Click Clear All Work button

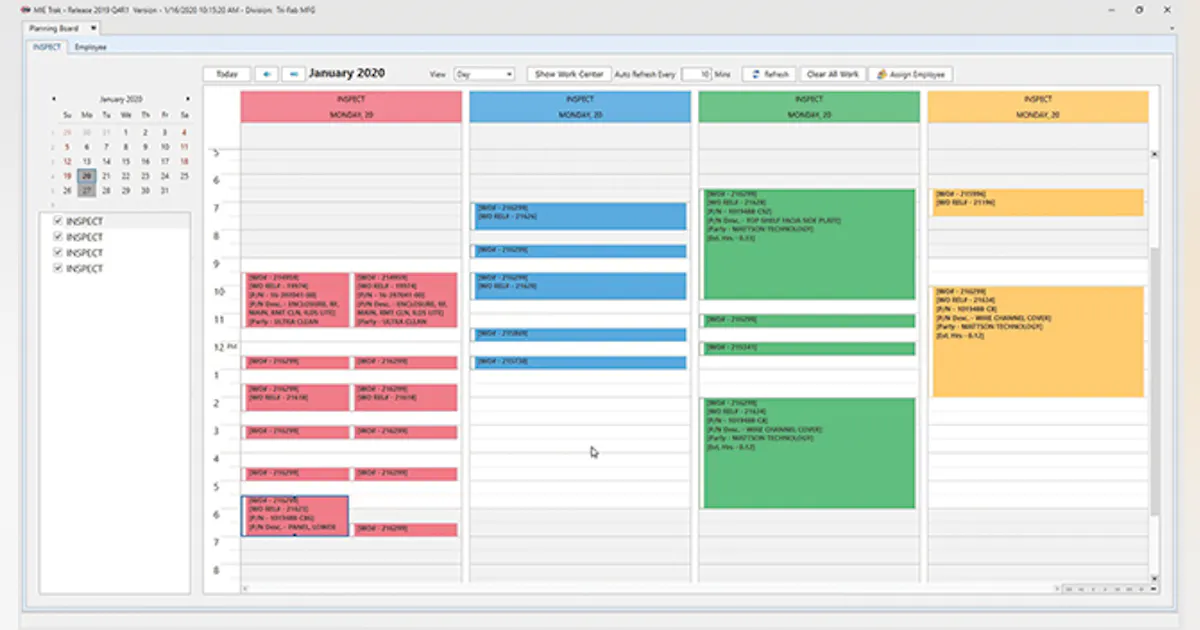tap(832, 74)
